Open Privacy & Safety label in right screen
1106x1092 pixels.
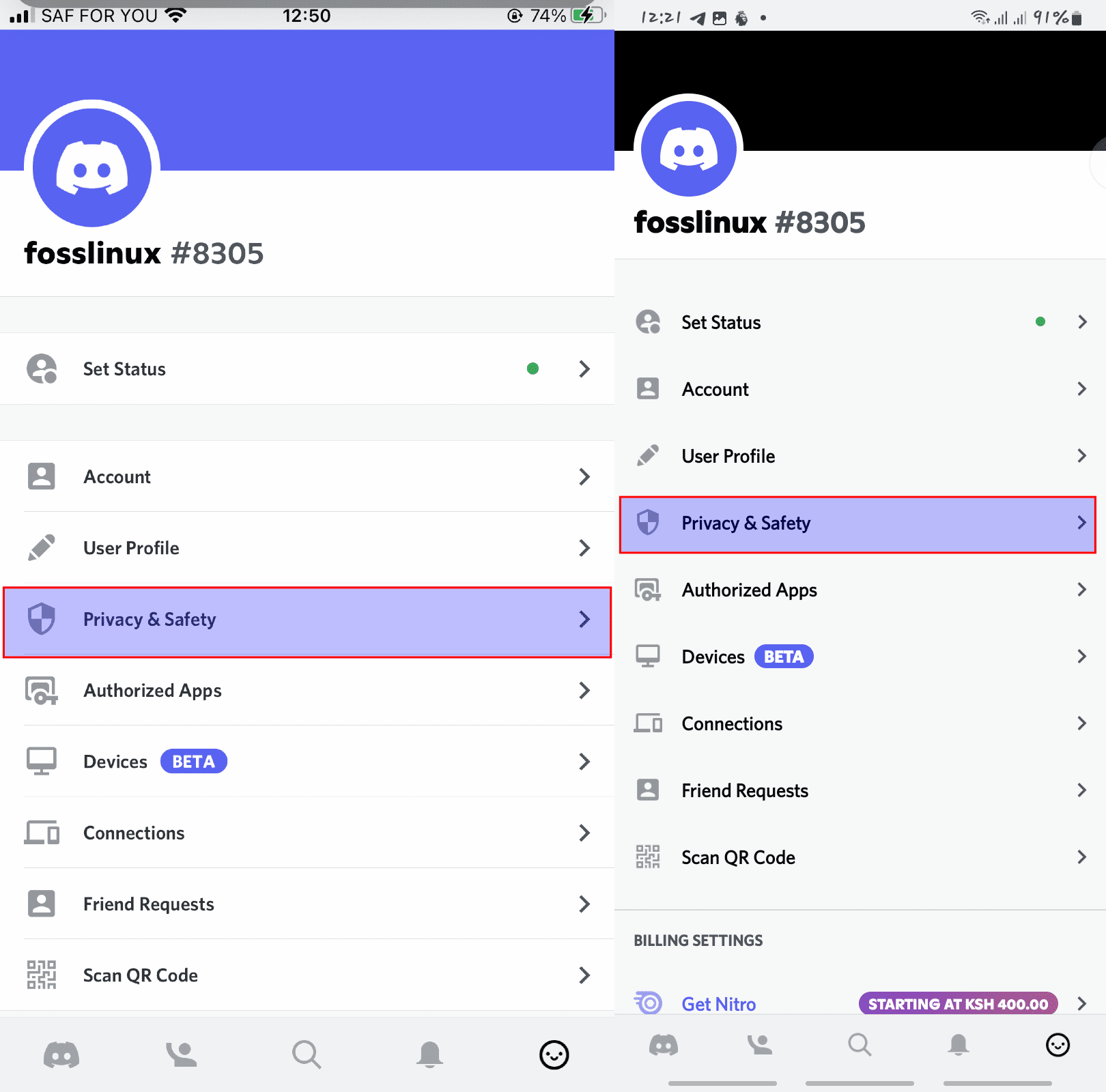[x=746, y=523]
